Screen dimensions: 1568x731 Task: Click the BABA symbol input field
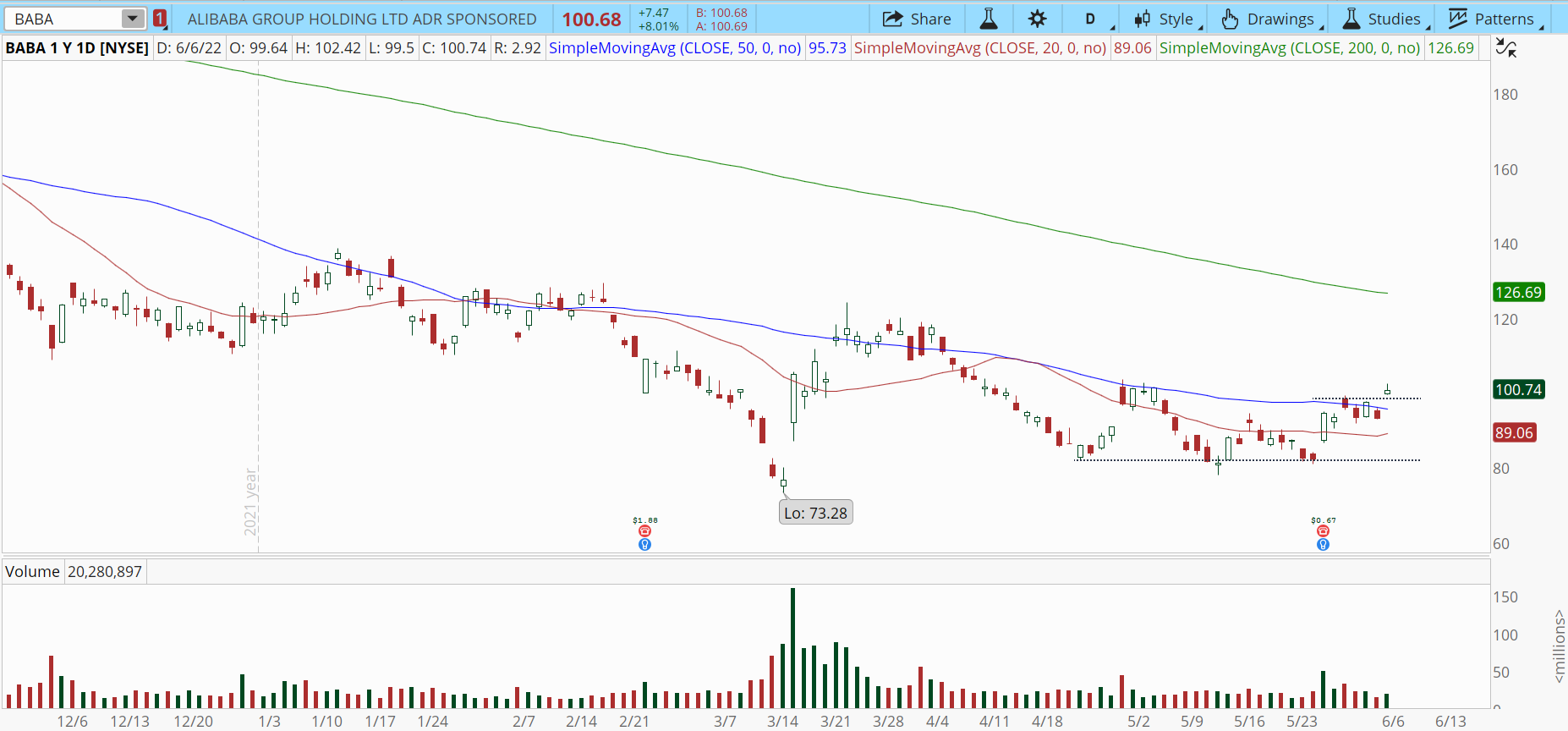64,19
